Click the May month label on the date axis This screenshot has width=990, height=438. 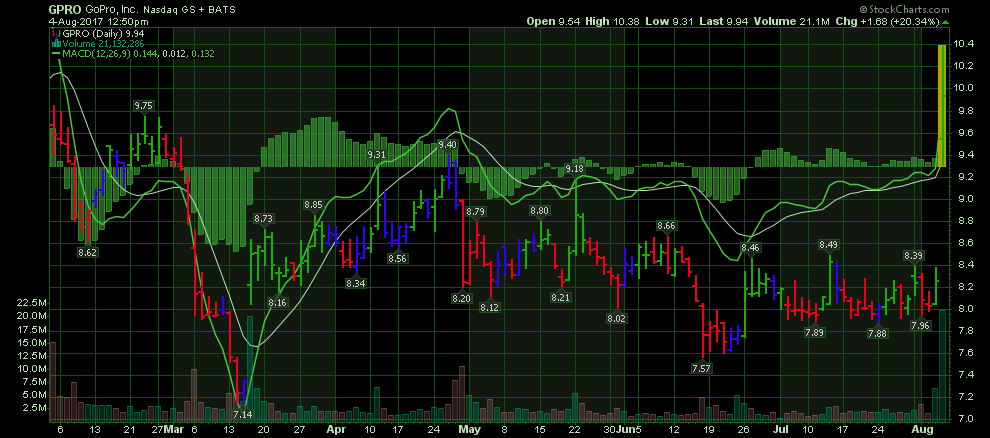click(469, 429)
